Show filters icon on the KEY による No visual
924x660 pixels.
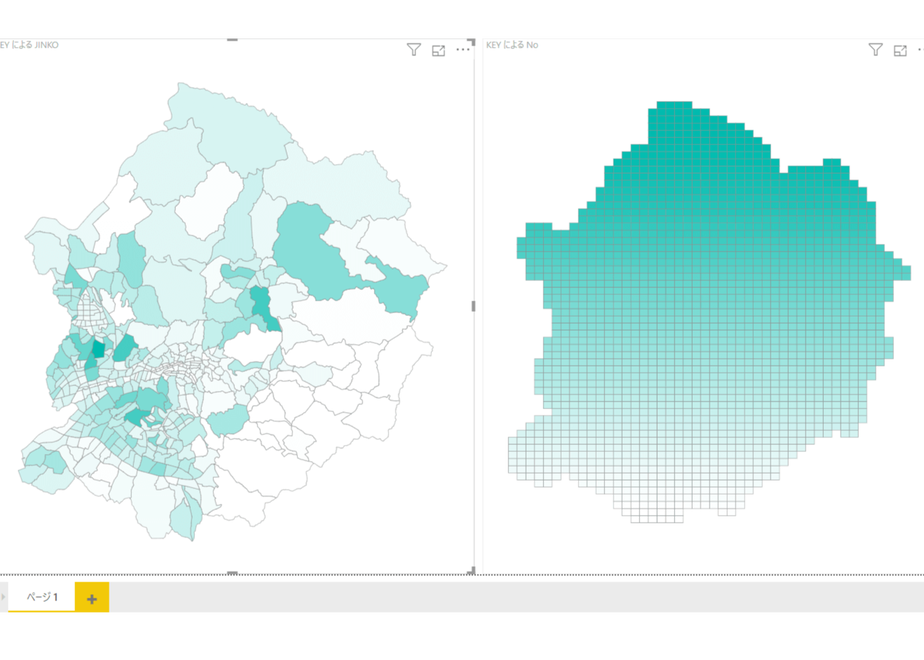(876, 50)
